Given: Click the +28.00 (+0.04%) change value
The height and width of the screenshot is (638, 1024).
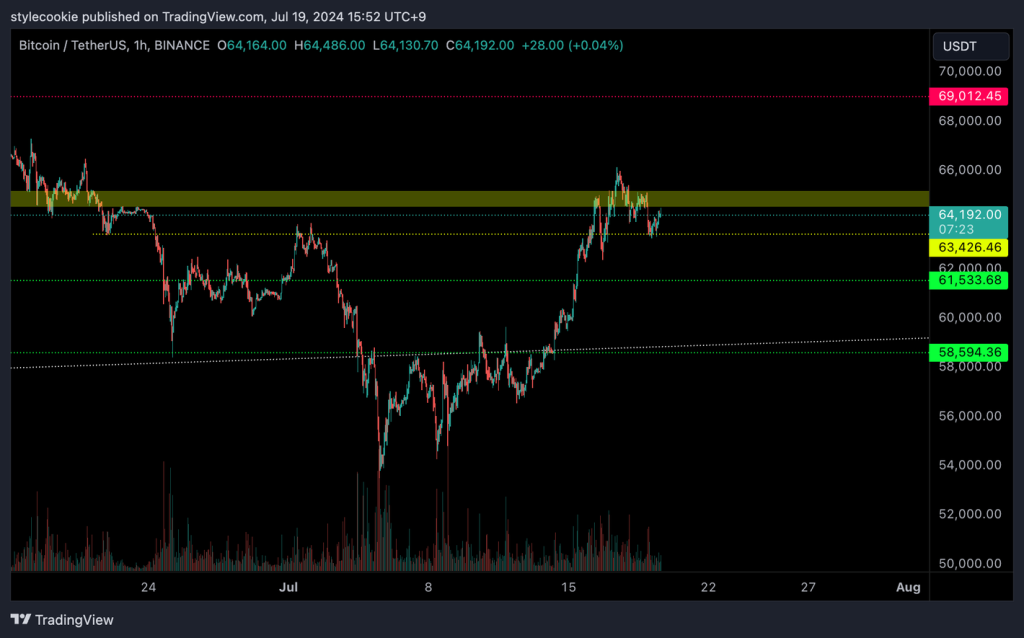Looking at the screenshot, I should [x=570, y=45].
